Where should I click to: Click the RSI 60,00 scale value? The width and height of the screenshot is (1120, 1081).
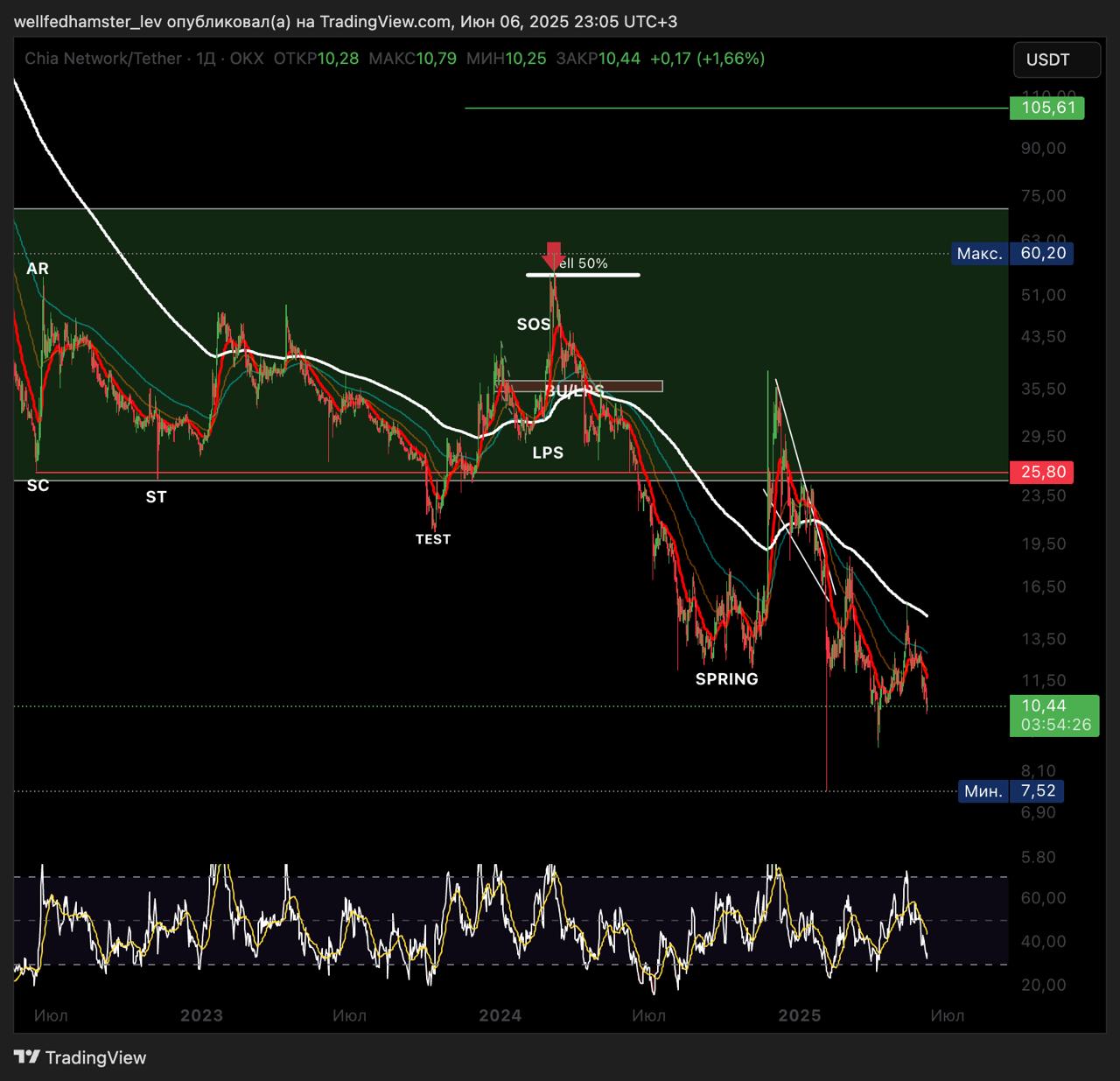click(1044, 898)
